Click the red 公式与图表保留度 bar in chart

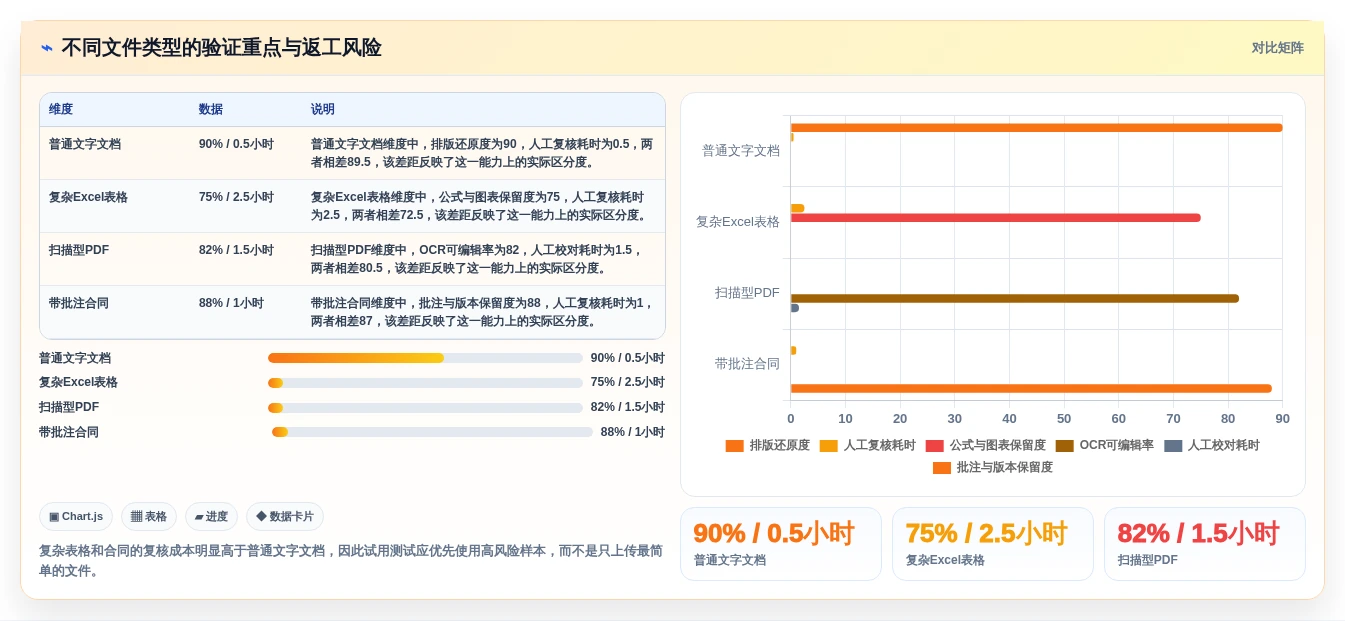pyautogui.click(x=995, y=218)
